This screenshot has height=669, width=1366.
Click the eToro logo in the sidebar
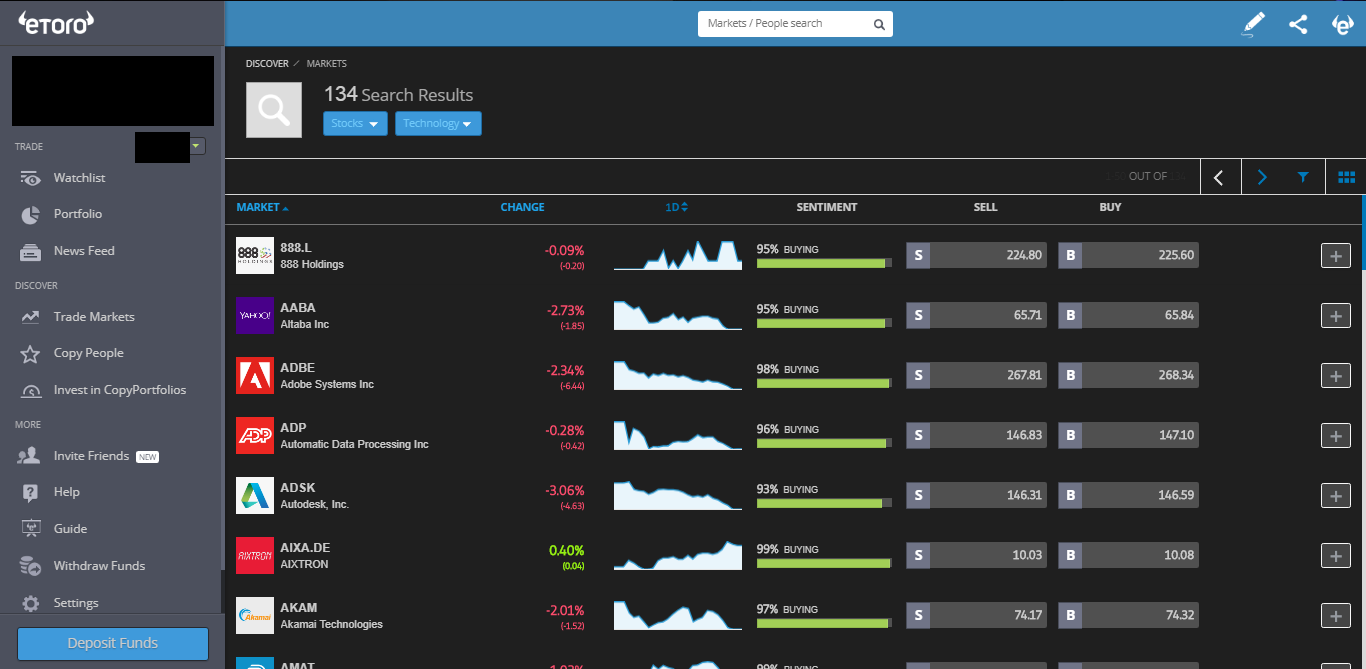pyautogui.click(x=56, y=22)
